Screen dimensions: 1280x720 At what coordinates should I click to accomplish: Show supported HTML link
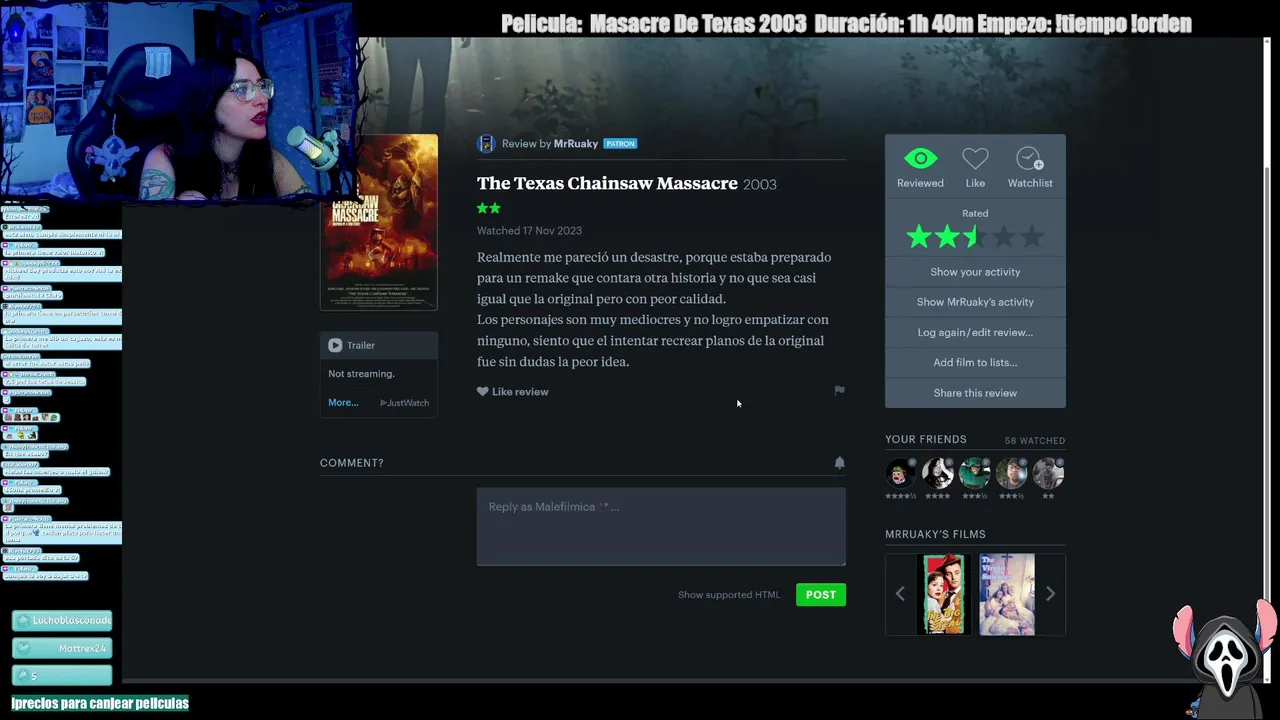[729, 595]
